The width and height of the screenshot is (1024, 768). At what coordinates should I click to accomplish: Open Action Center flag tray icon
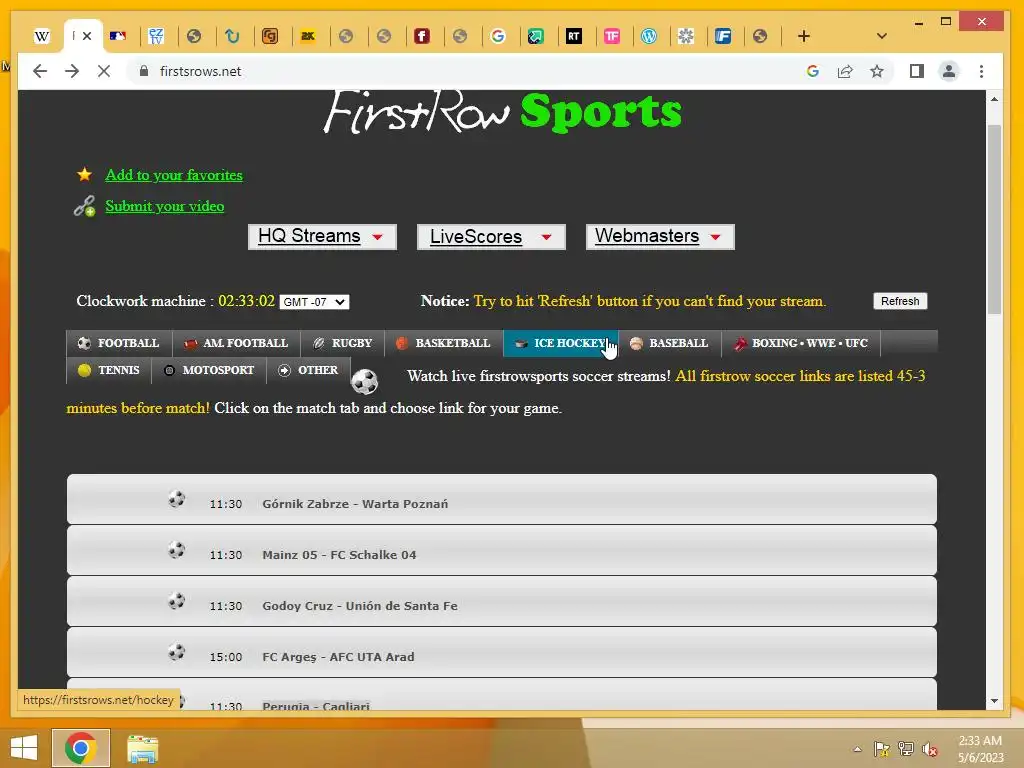coord(881,749)
